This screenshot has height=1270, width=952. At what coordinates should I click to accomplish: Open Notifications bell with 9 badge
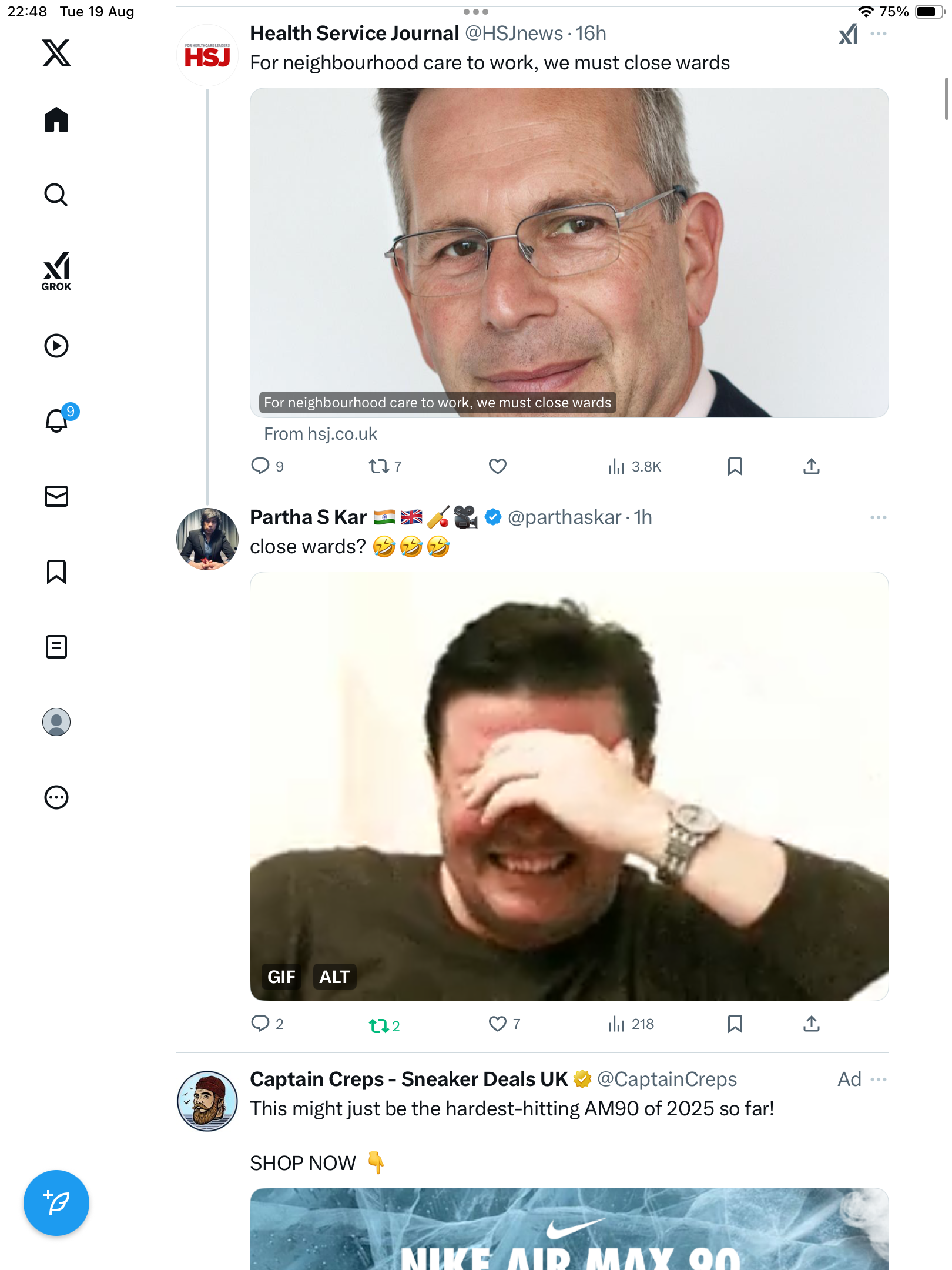pyautogui.click(x=57, y=420)
